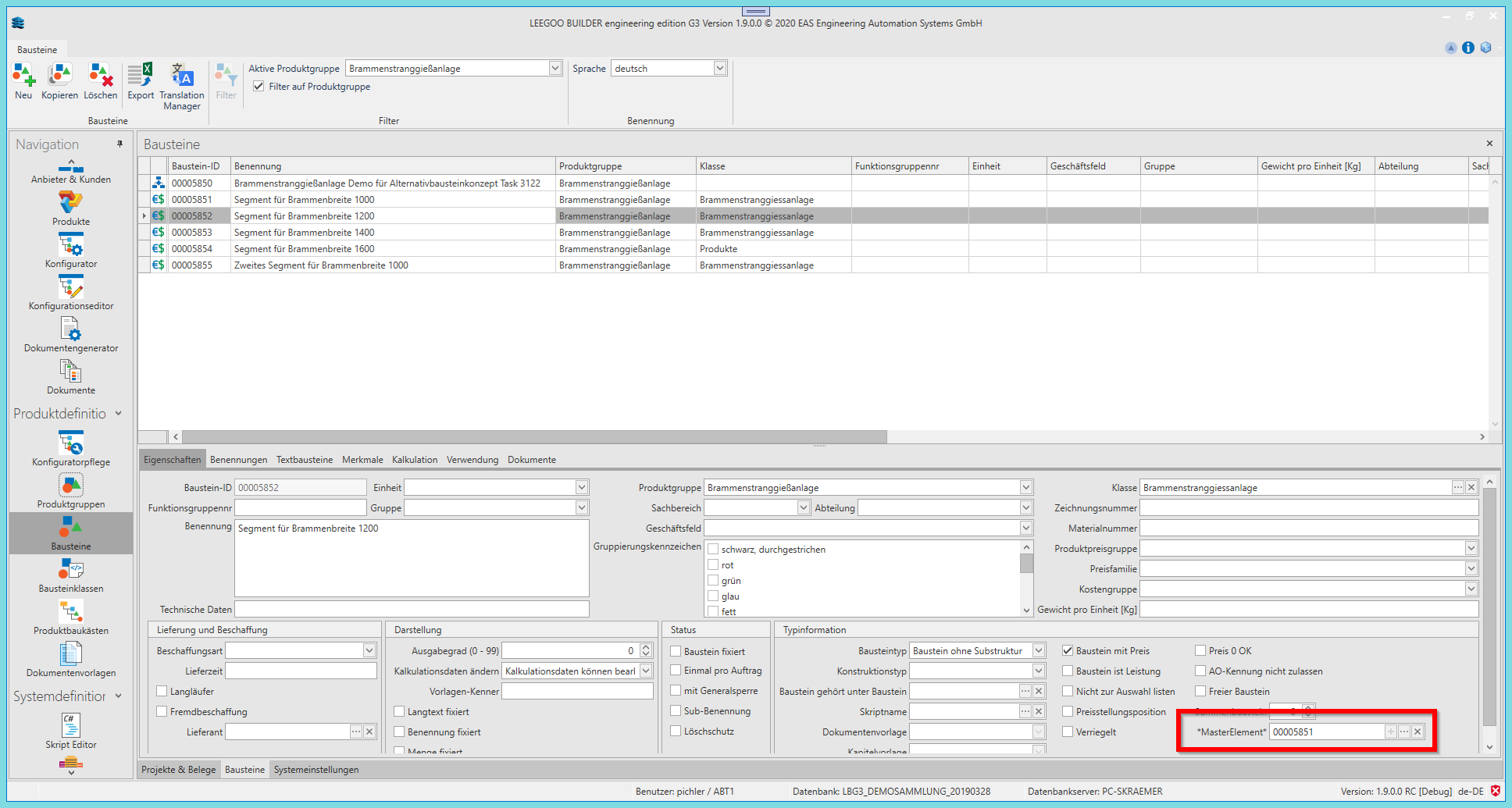The image size is (1512, 808).
Task: Sort by the Benennung column header
Action: point(393,166)
